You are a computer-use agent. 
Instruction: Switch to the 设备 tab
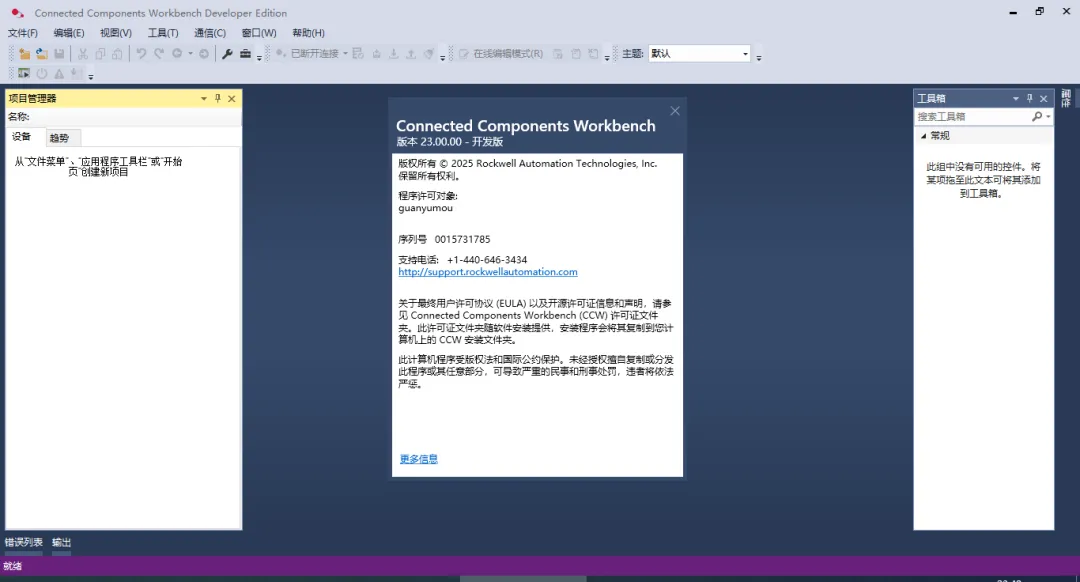21,137
